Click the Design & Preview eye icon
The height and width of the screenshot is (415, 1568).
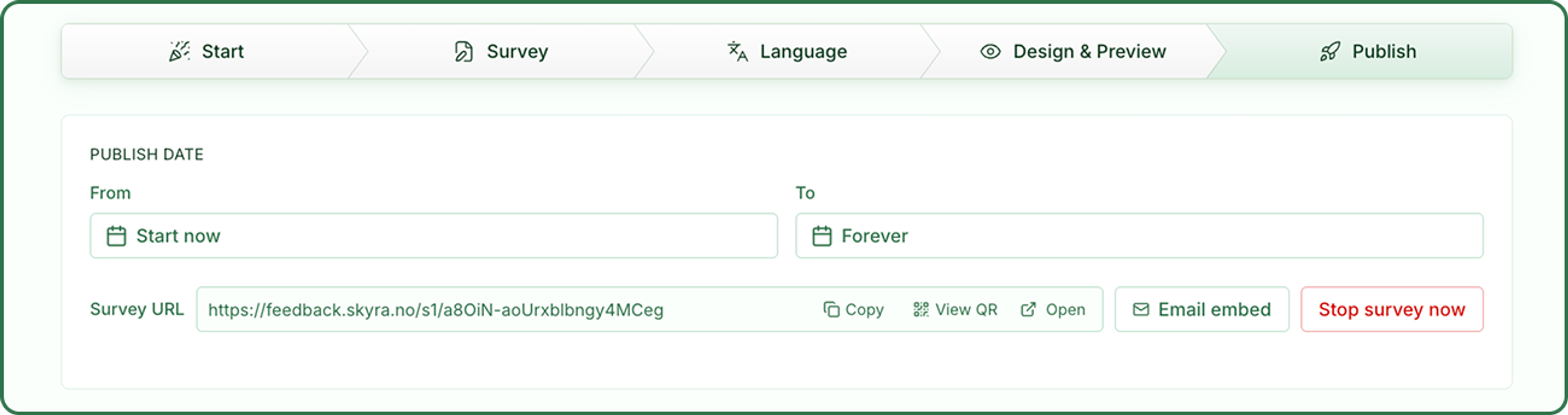(x=990, y=52)
